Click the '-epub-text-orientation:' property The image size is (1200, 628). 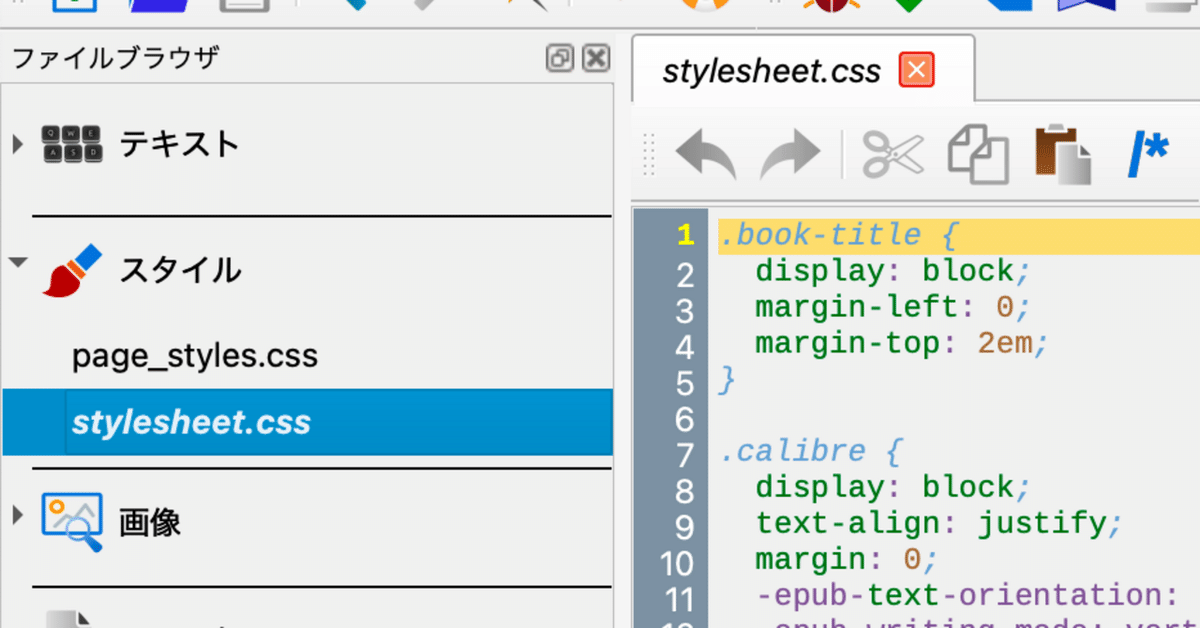click(x=967, y=596)
